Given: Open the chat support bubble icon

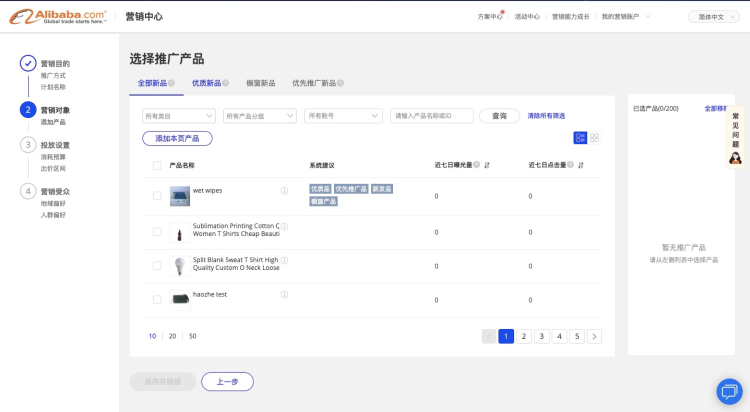Looking at the screenshot, I should 729,391.
